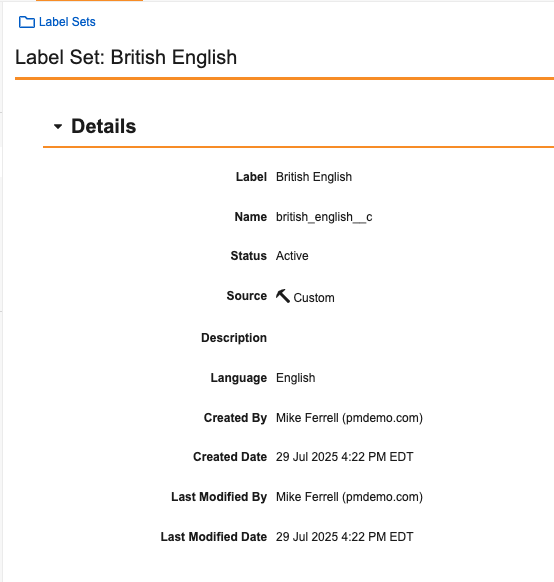Screen dimensions: 554x582
Task: Click the Created Date value
Action: point(344,457)
